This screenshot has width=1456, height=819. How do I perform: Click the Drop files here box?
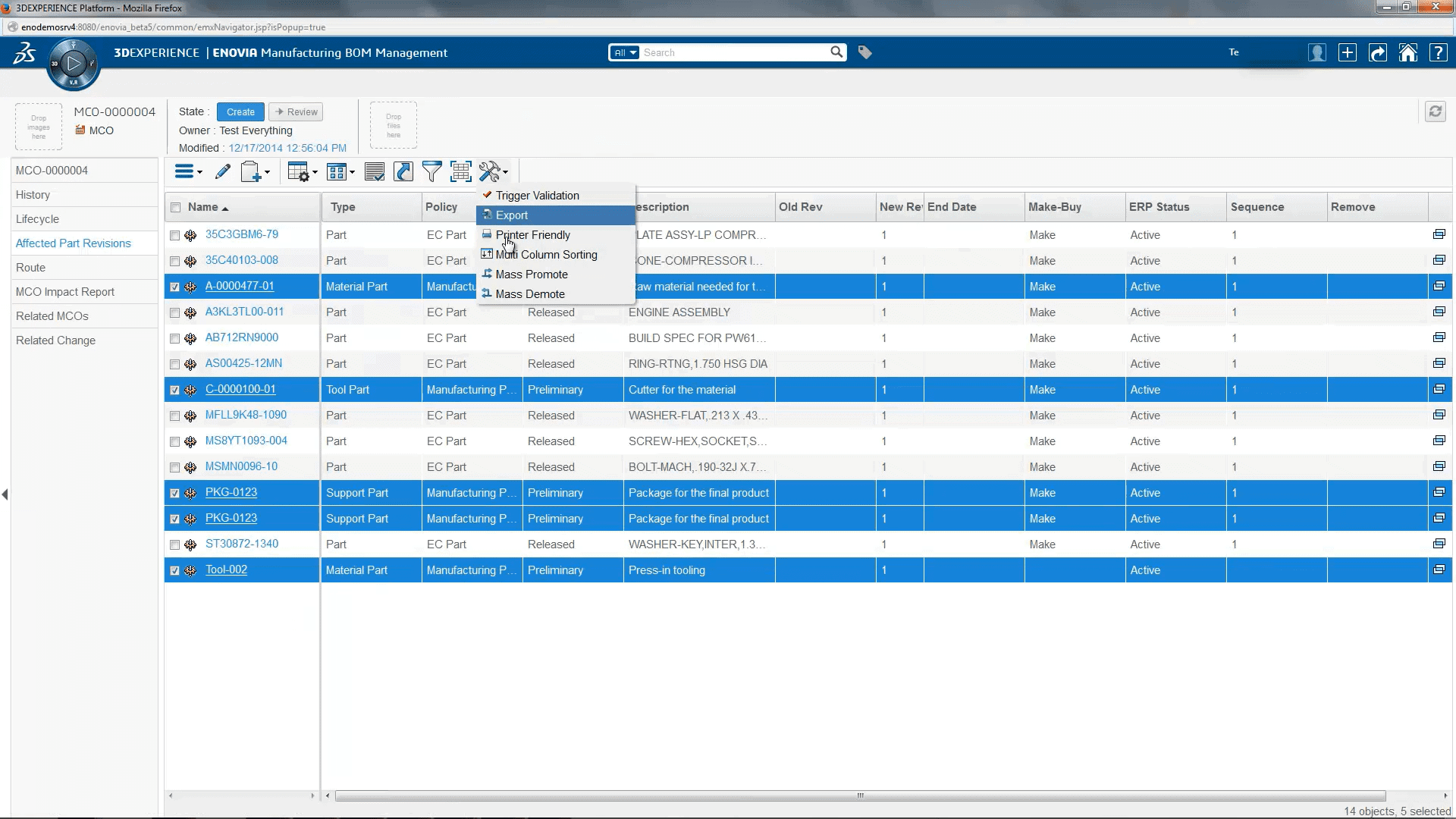pos(394,125)
